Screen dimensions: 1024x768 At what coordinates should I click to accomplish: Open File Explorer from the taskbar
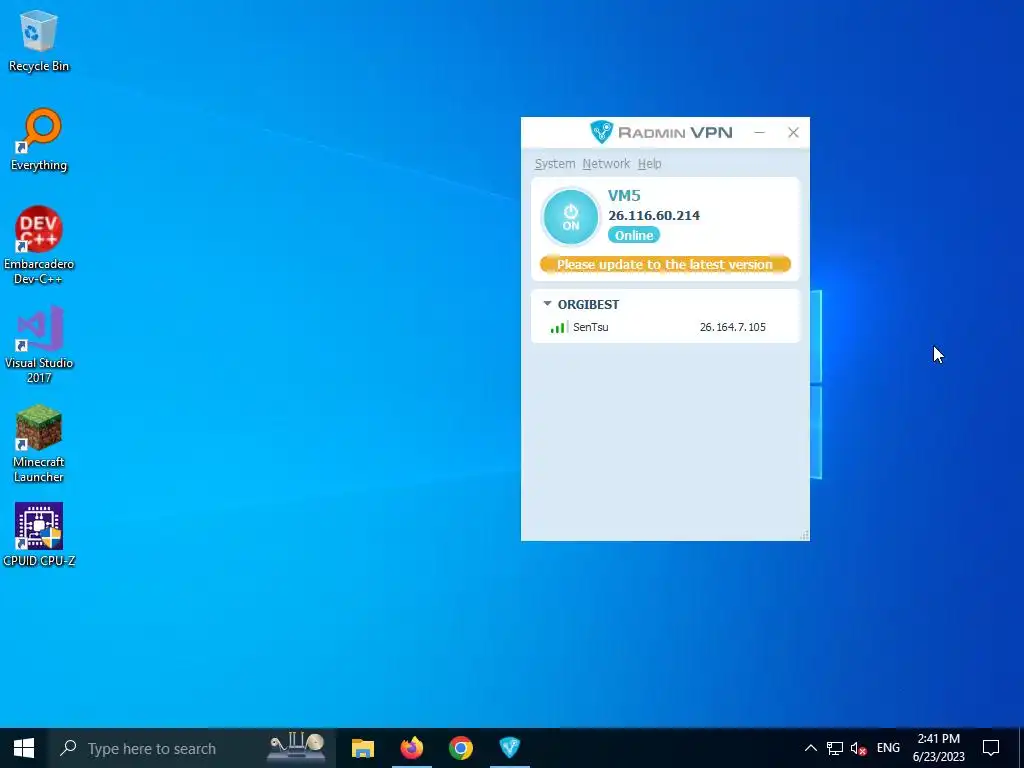point(362,748)
